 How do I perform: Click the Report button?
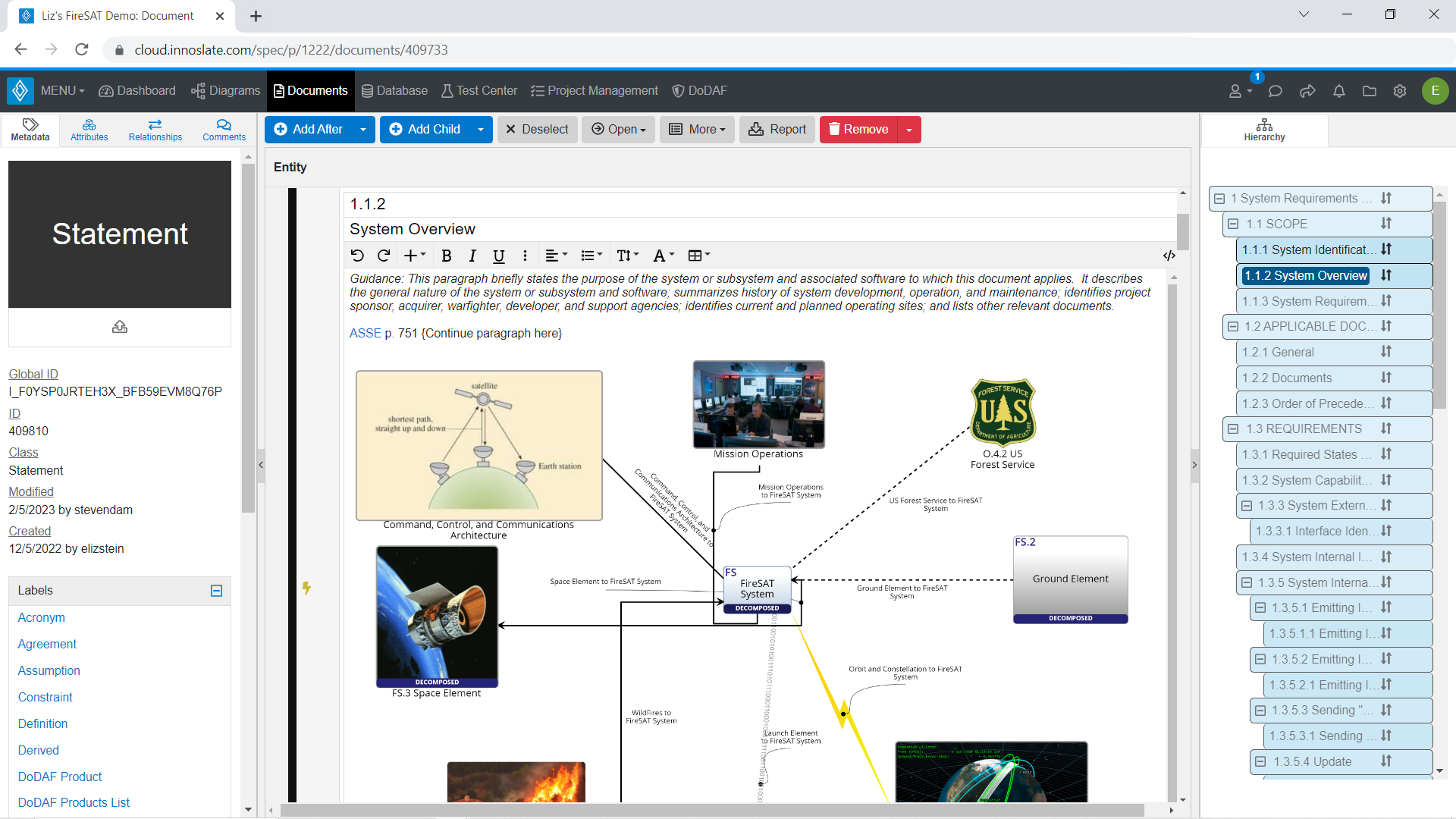(777, 129)
